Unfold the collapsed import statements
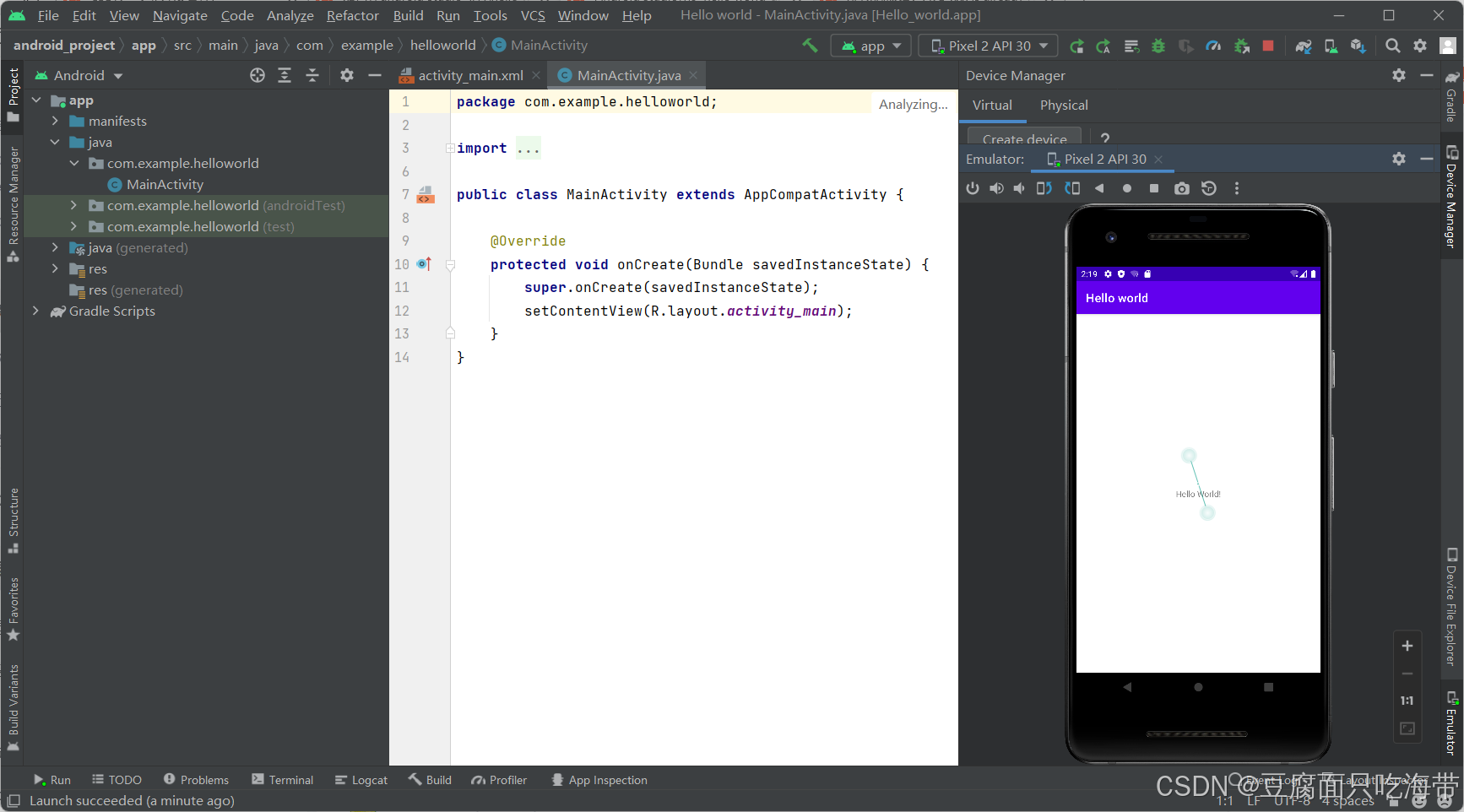 450,148
